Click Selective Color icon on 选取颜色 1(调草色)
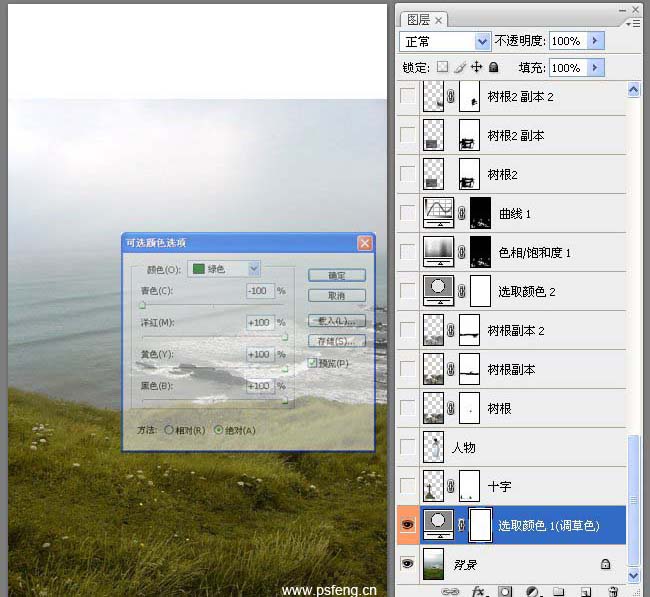The image size is (650, 597). point(438,524)
